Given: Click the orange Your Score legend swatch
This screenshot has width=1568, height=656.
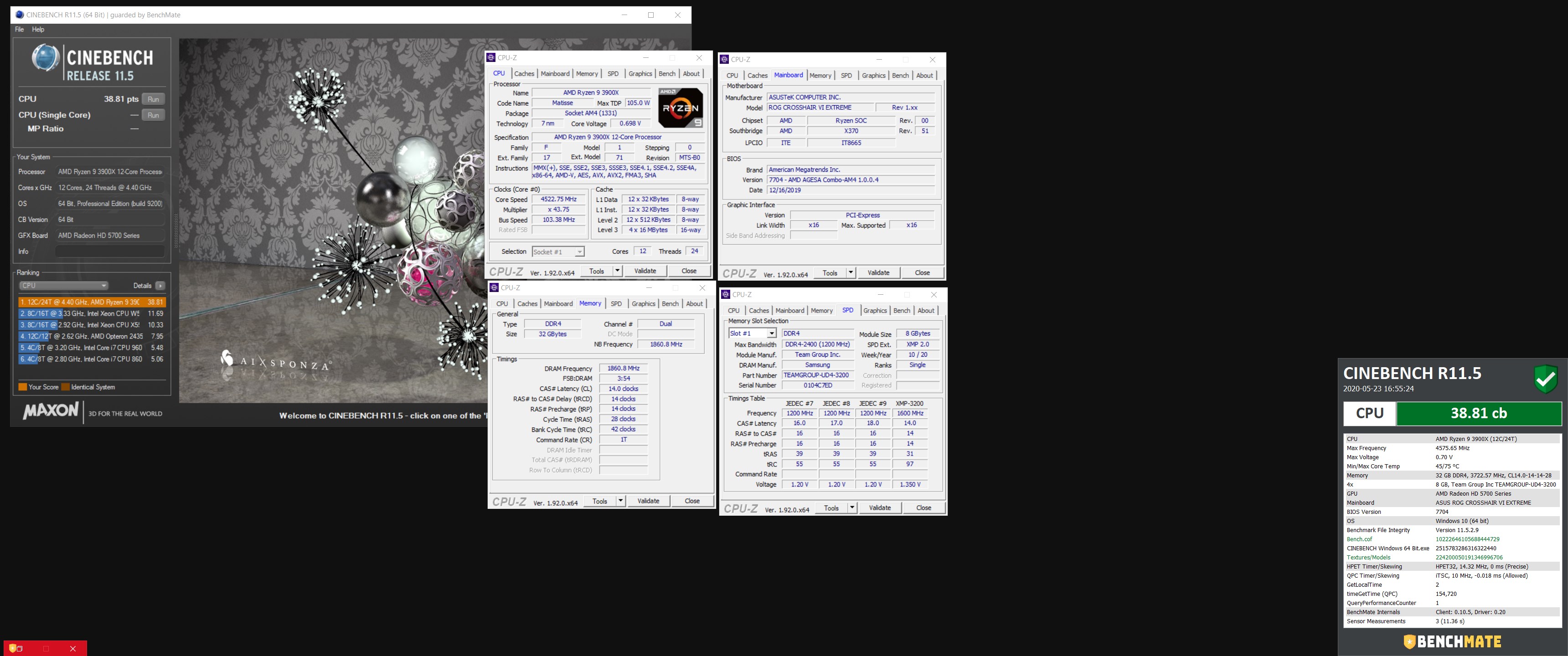Looking at the screenshot, I should [22, 387].
